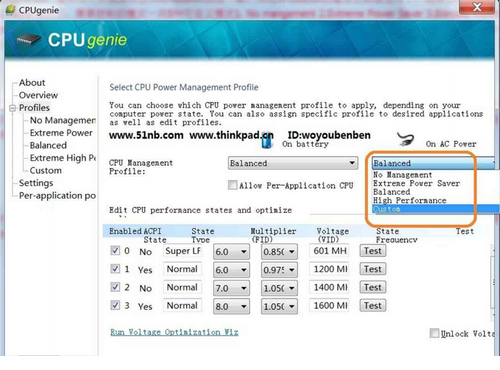Click the AC power plug icon
500x370 pixels.
406,139
